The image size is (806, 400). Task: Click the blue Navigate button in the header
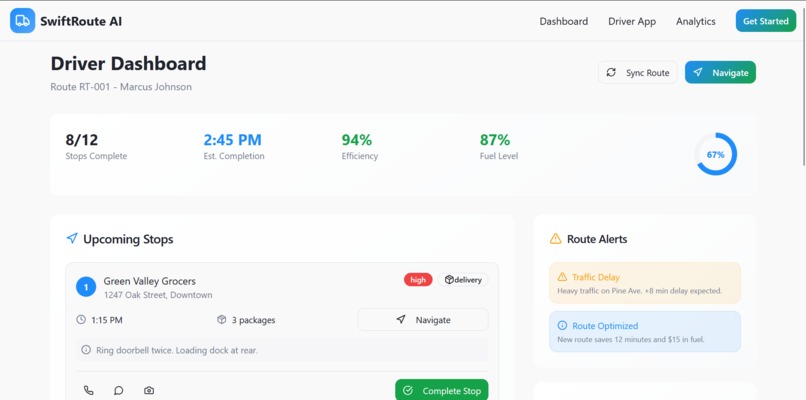coord(720,72)
